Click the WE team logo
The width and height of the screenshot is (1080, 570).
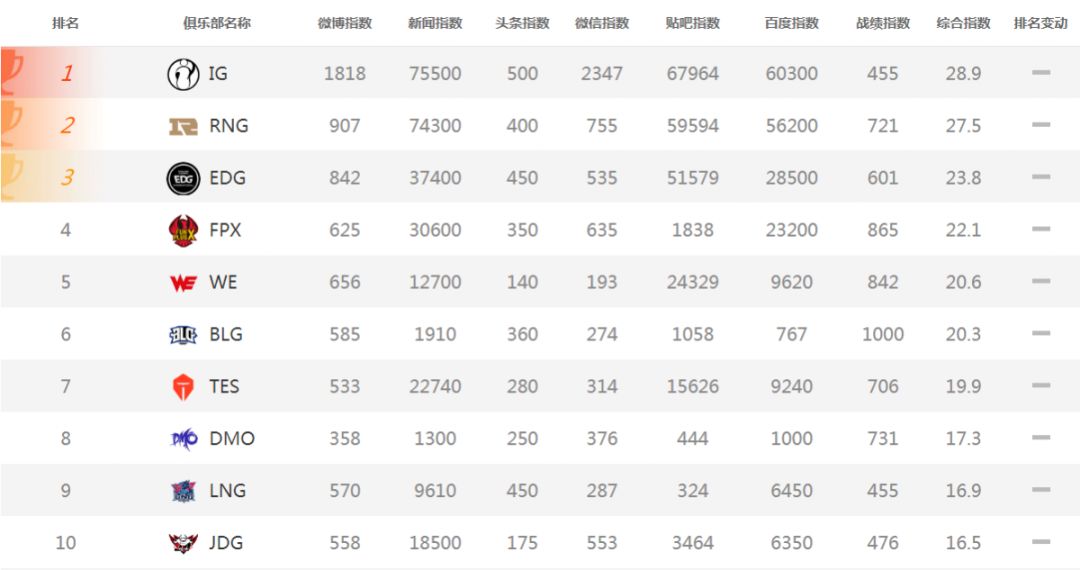[x=183, y=283]
